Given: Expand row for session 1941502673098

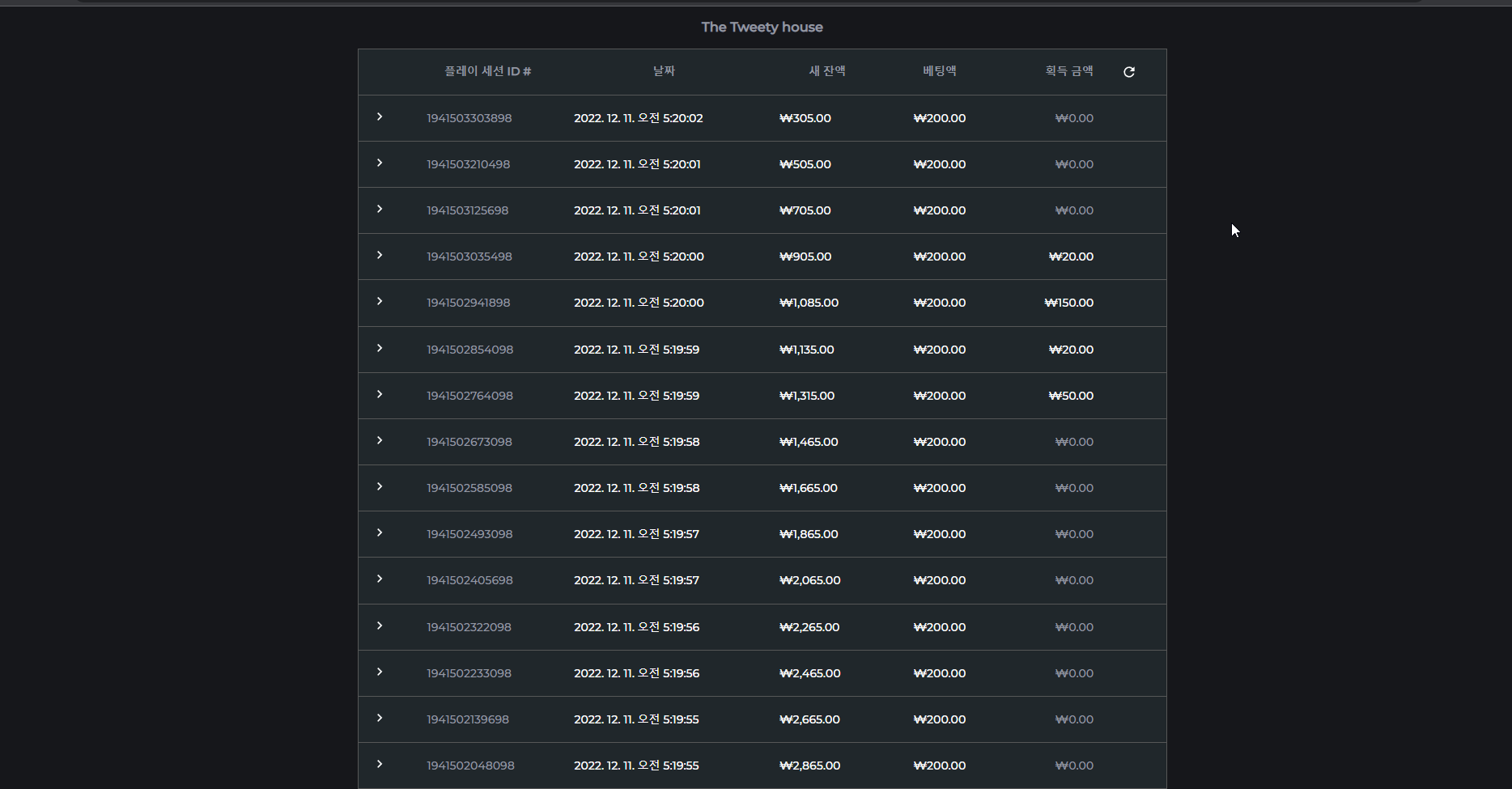Looking at the screenshot, I should (x=380, y=441).
